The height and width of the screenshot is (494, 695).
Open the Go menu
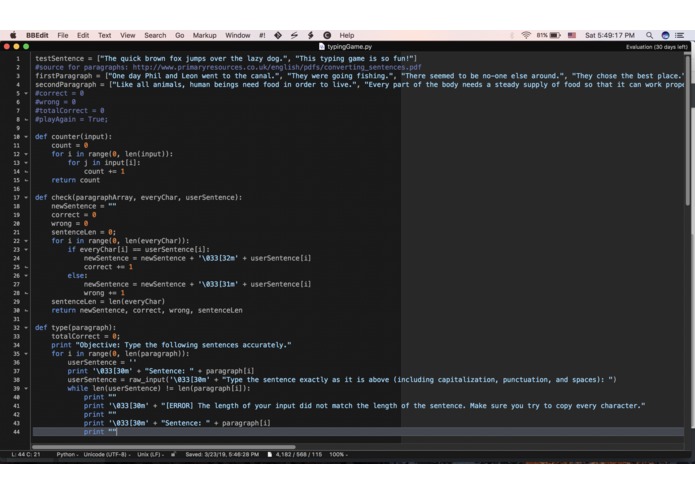[180, 35]
